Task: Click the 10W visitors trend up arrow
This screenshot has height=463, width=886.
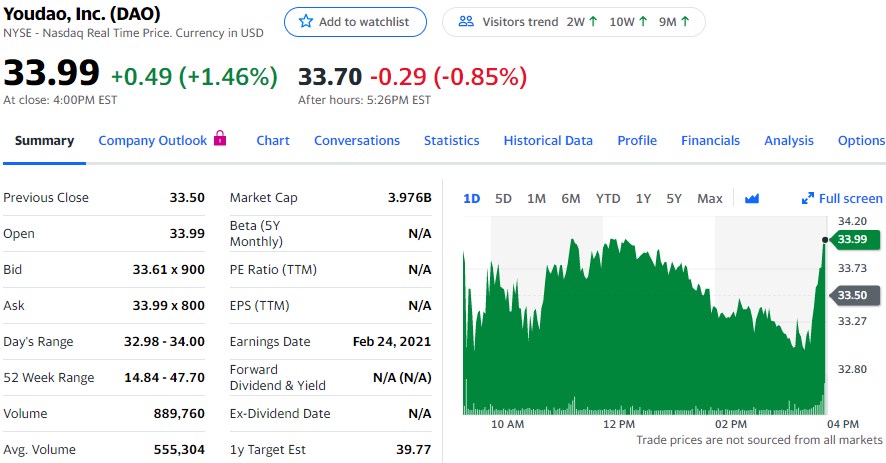Action: (643, 21)
